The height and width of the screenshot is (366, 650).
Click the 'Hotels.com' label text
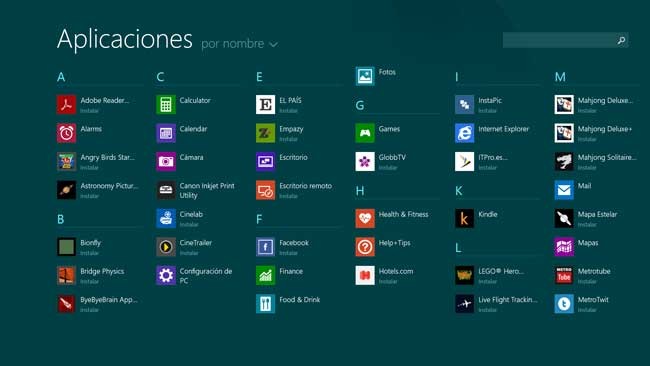click(x=396, y=271)
